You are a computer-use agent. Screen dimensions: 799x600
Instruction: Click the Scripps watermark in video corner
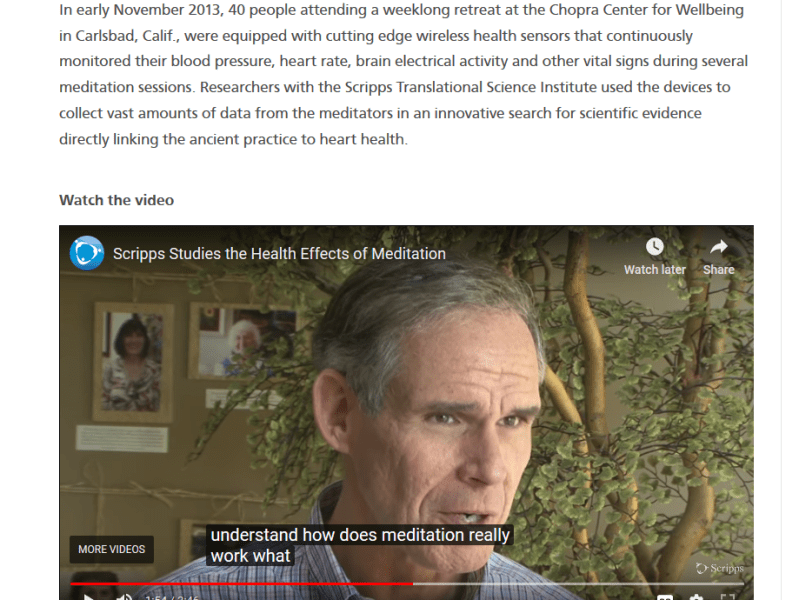tap(720, 568)
